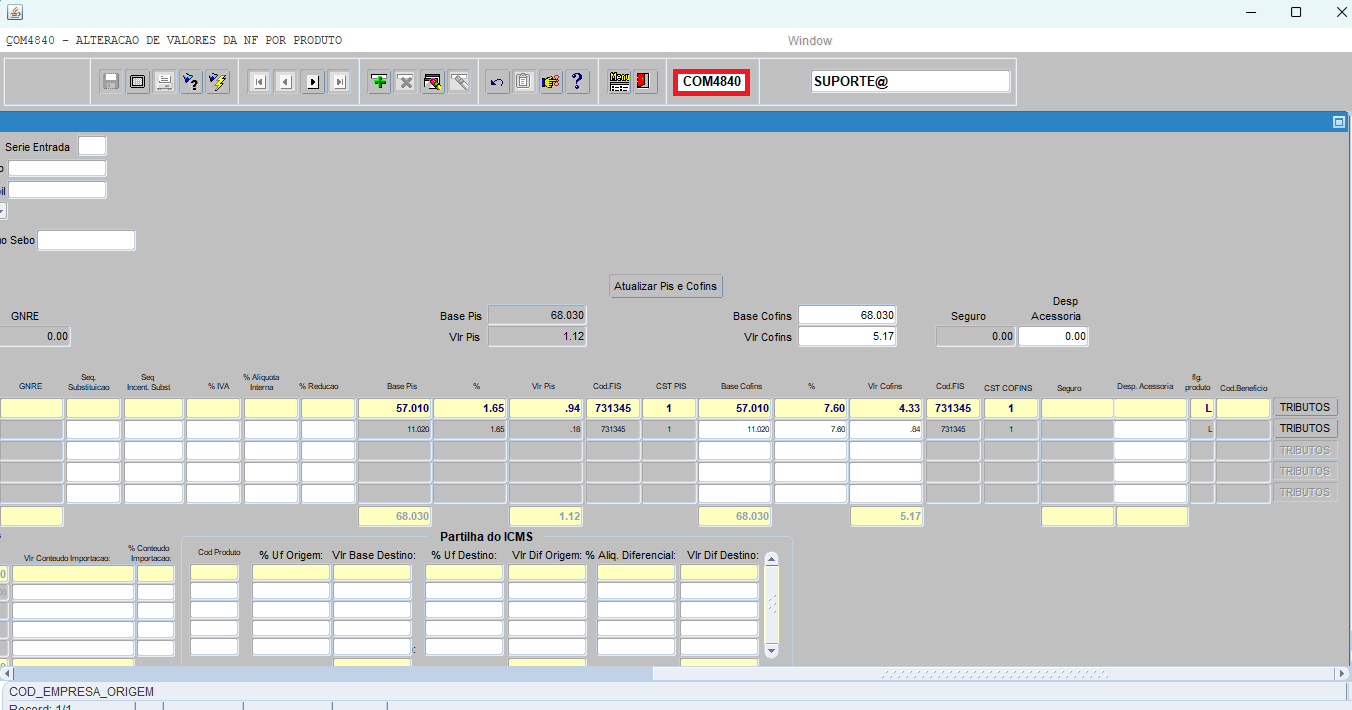Go to next record arrow
Image resolution: width=1352 pixels, height=710 pixels.
point(313,82)
